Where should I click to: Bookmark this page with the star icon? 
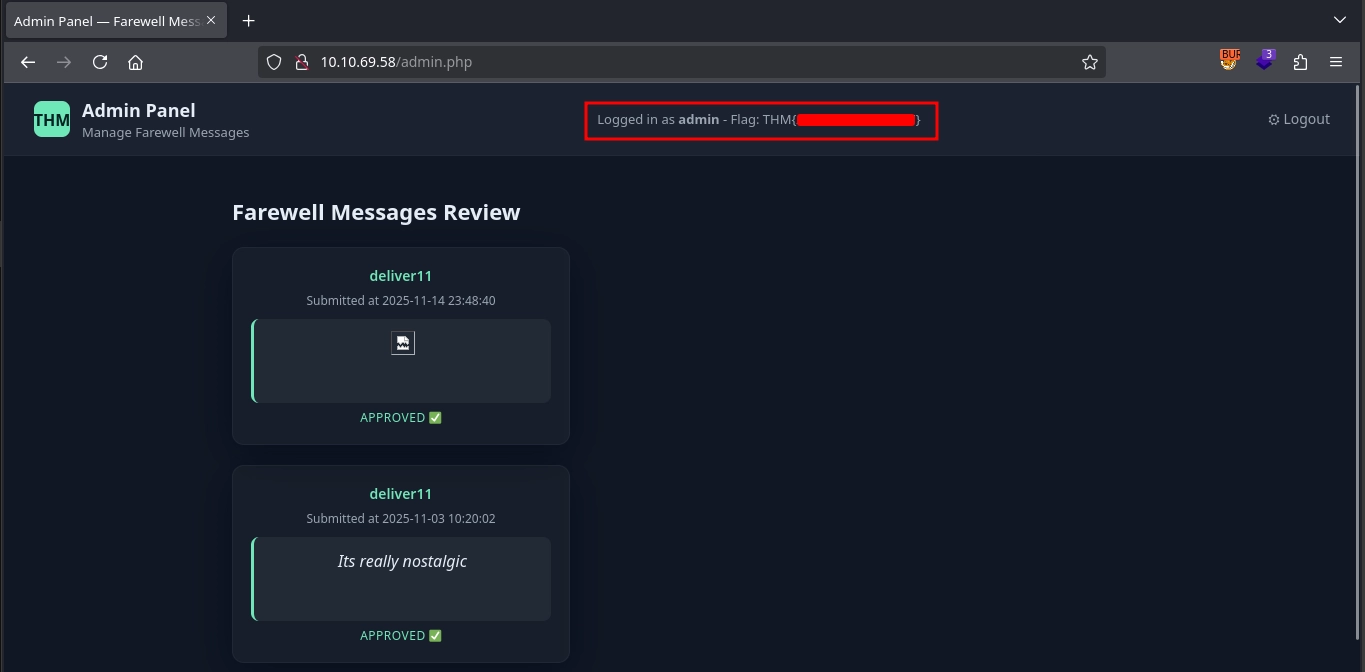coord(1089,62)
